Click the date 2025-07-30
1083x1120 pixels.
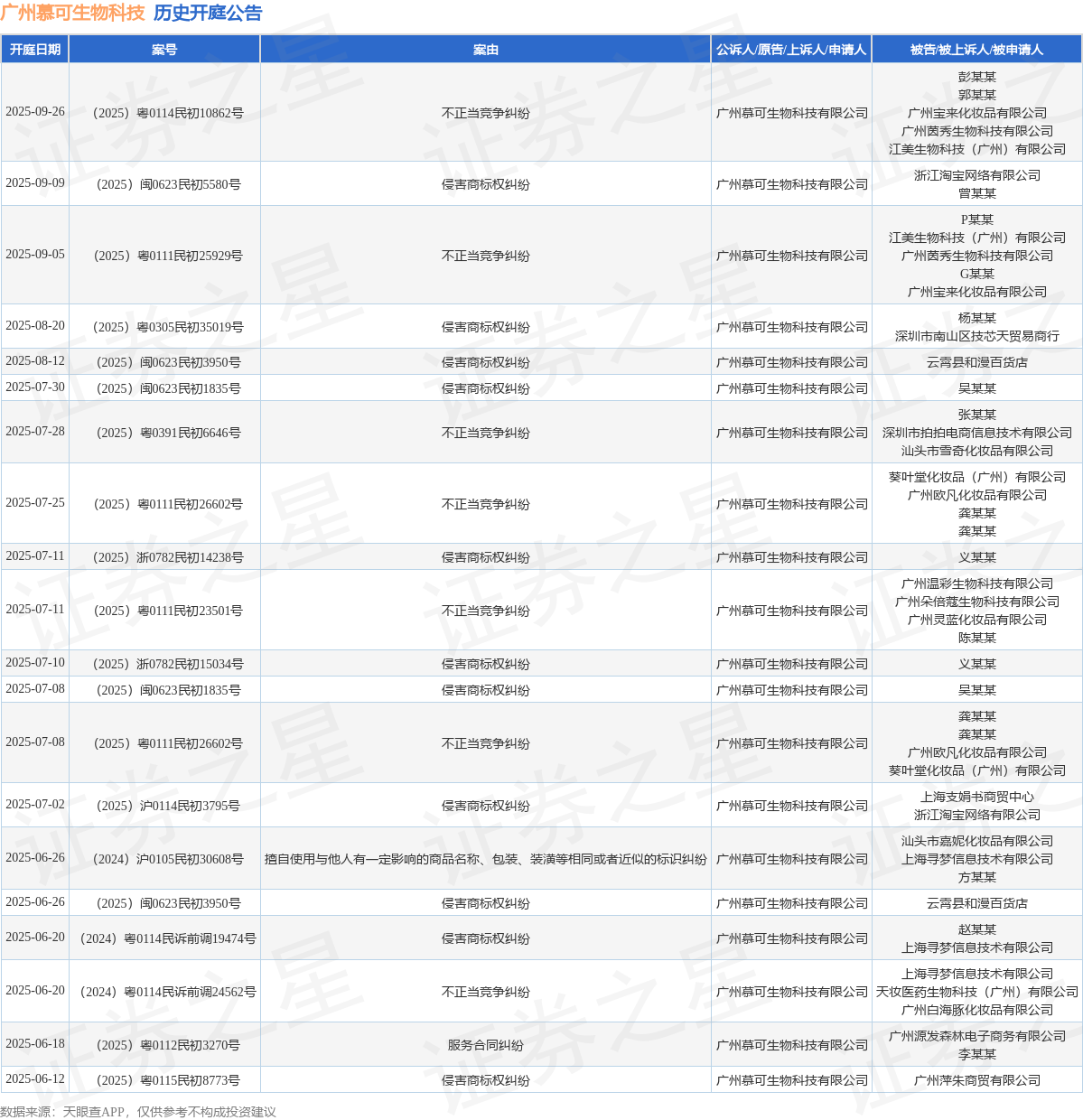pos(35,387)
